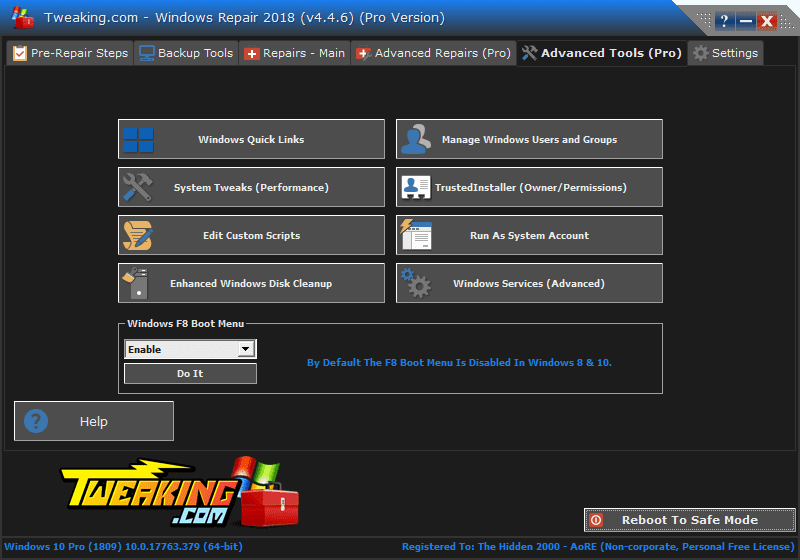The image size is (800, 560).
Task: Open Windows Services (Advanced)
Action: pyautogui.click(x=529, y=283)
